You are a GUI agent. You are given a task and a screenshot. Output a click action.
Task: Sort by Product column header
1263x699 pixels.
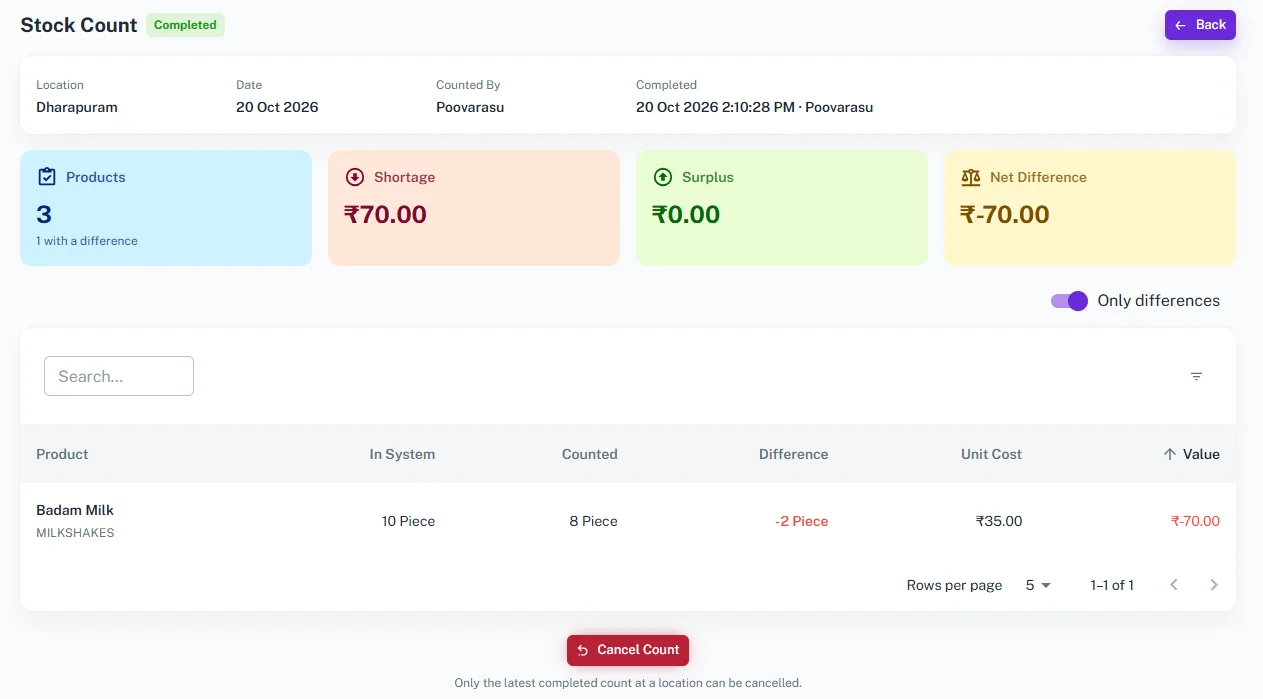click(x=62, y=454)
